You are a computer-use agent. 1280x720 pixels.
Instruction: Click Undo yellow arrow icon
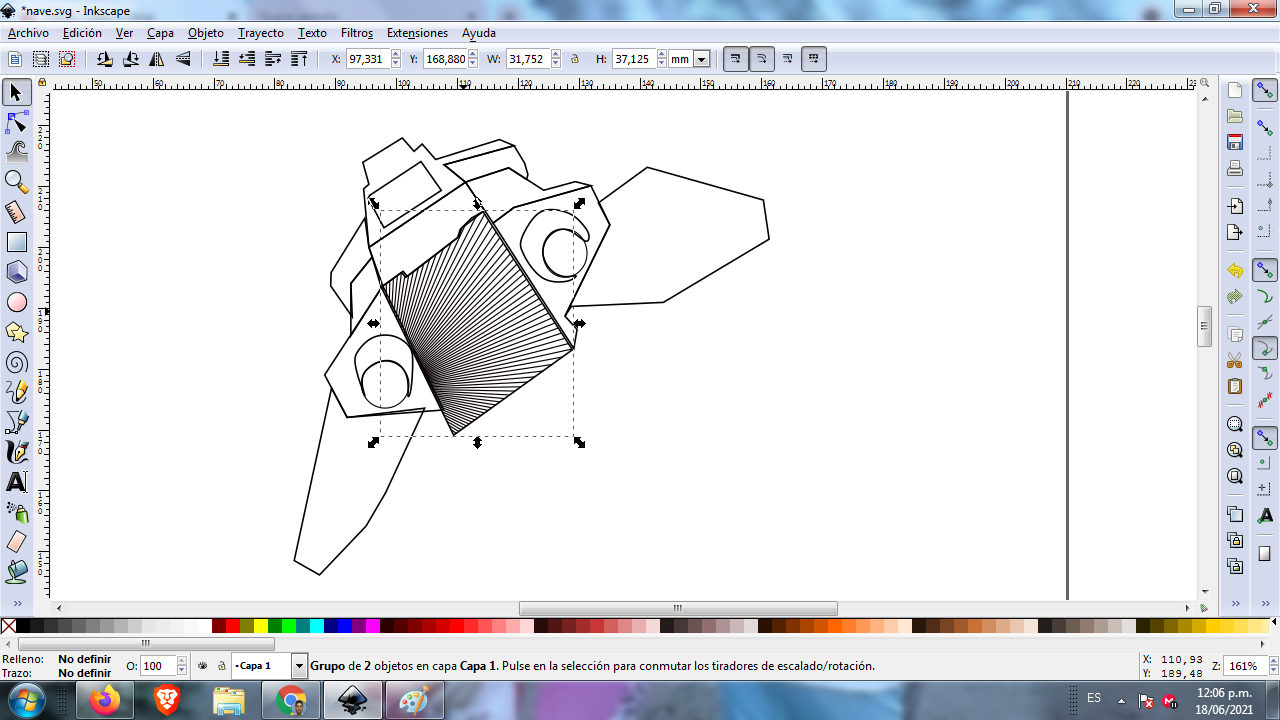pyautogui.click(x=1235, y=271)
